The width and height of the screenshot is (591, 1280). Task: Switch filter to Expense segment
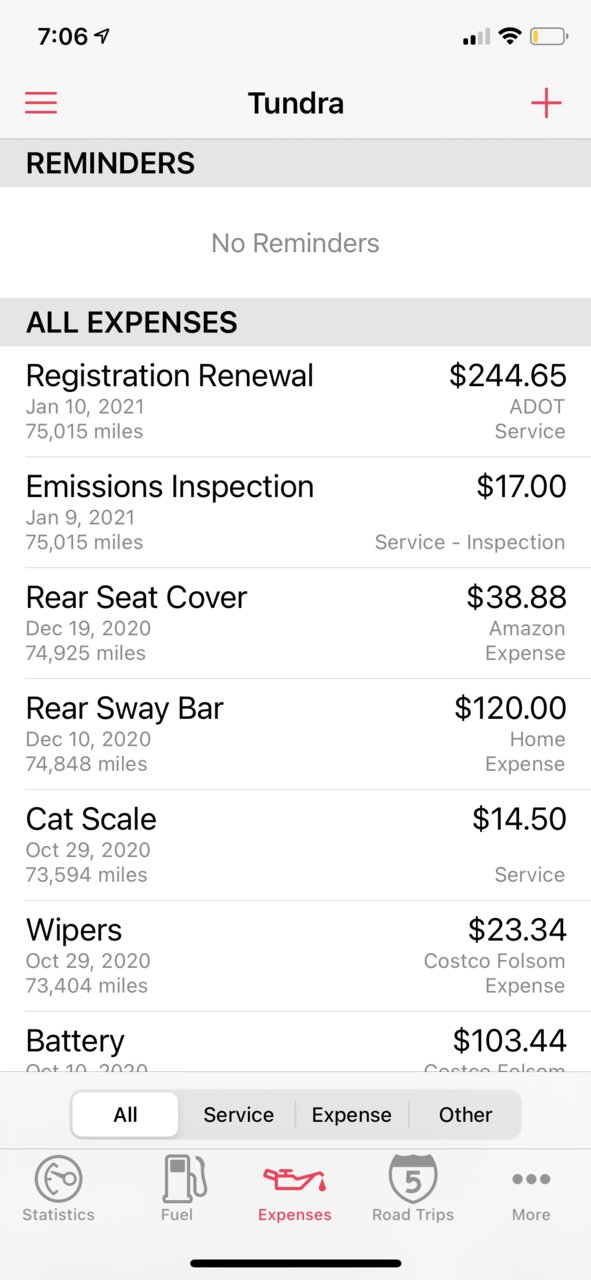[x=351, y=1114]
